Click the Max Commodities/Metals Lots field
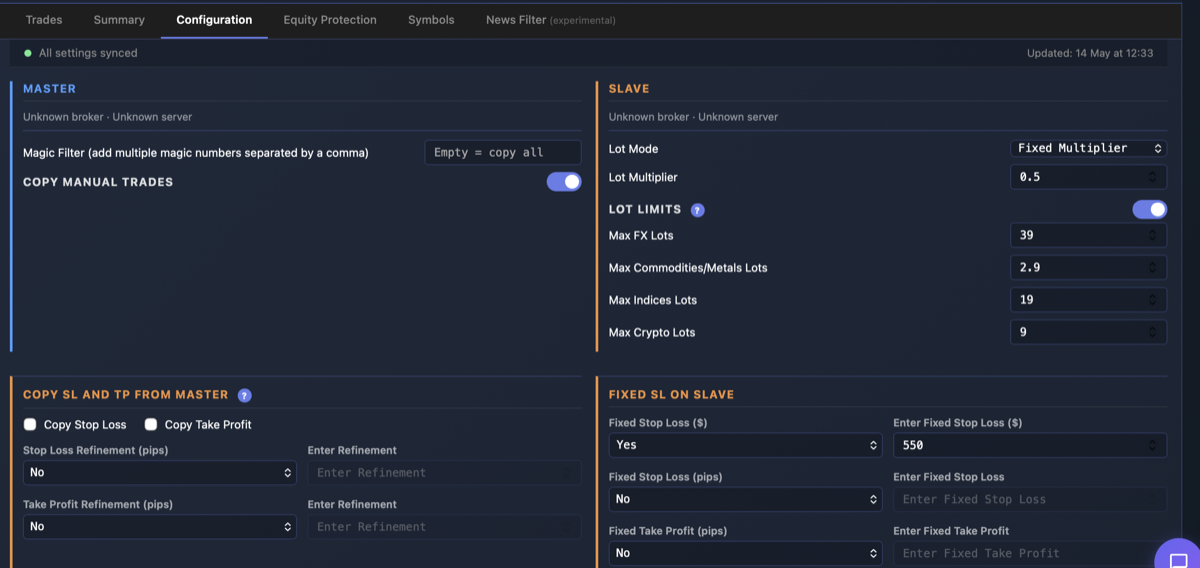1200x568 pixels. coord(1088,268)
